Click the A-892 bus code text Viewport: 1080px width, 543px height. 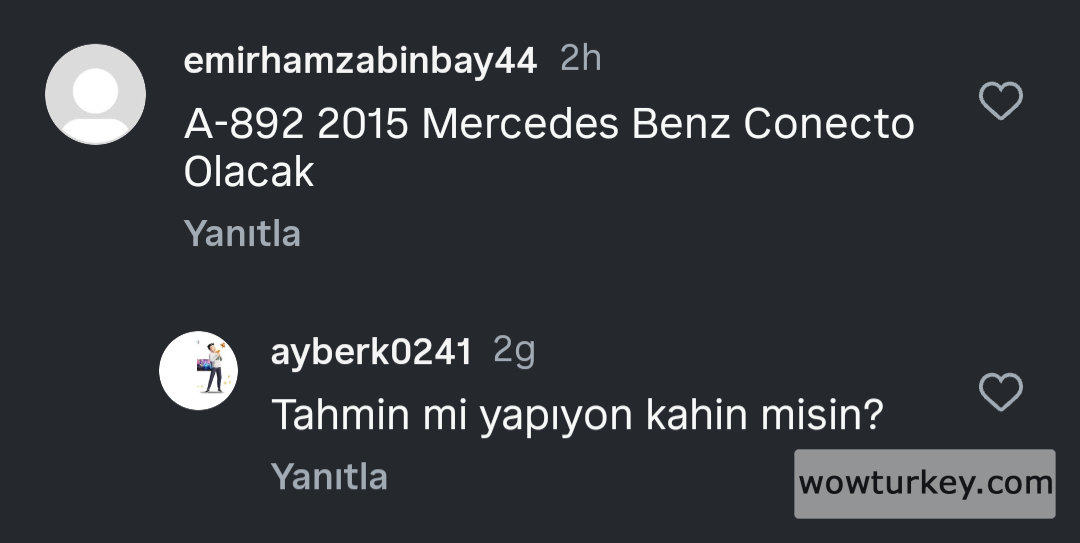tap(244, 125)
